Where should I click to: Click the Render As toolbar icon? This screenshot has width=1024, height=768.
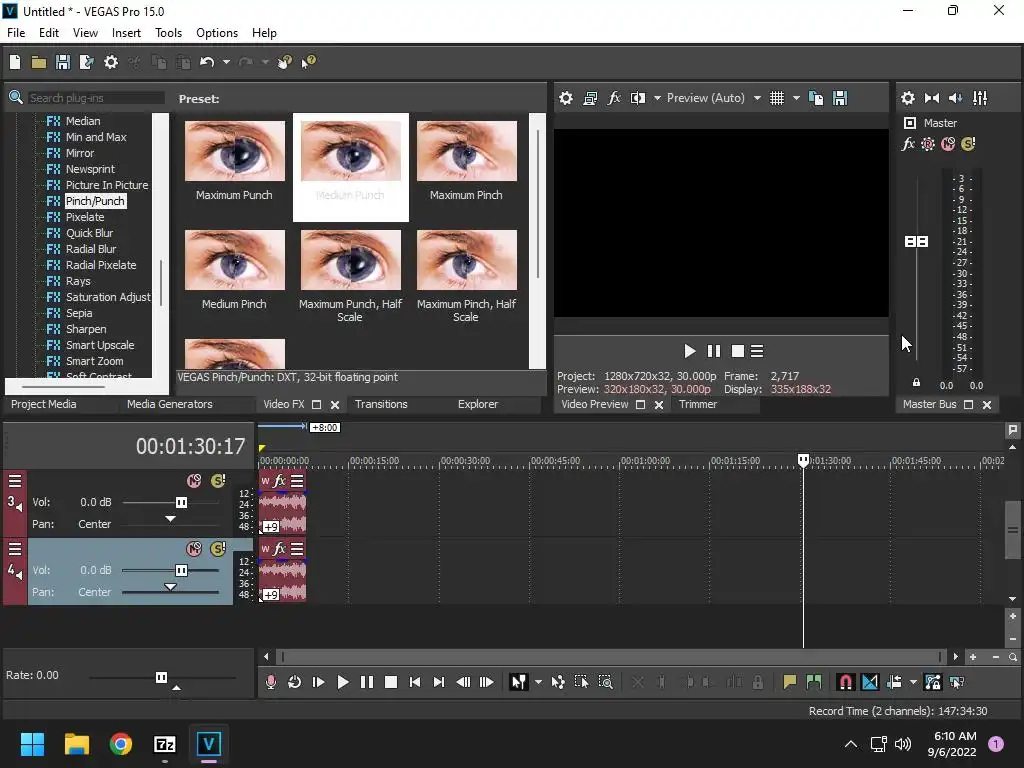click(x=86, y=62)
